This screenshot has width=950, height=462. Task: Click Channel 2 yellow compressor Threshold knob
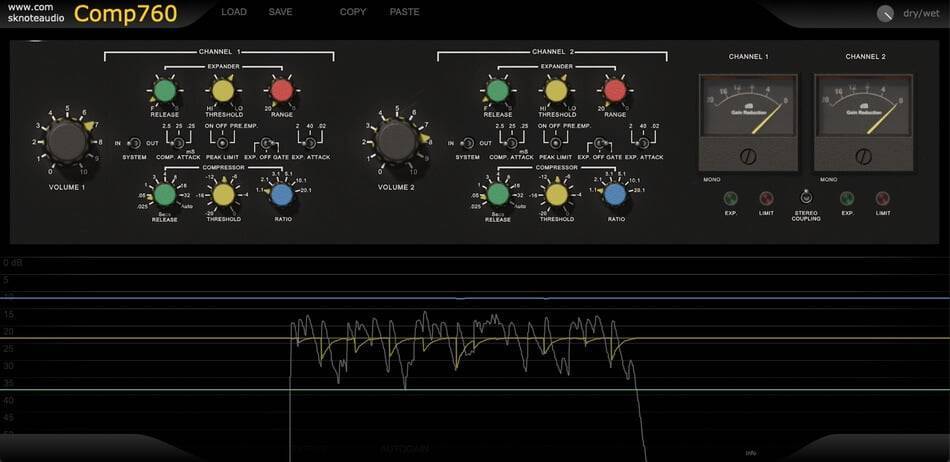[557, 194]
